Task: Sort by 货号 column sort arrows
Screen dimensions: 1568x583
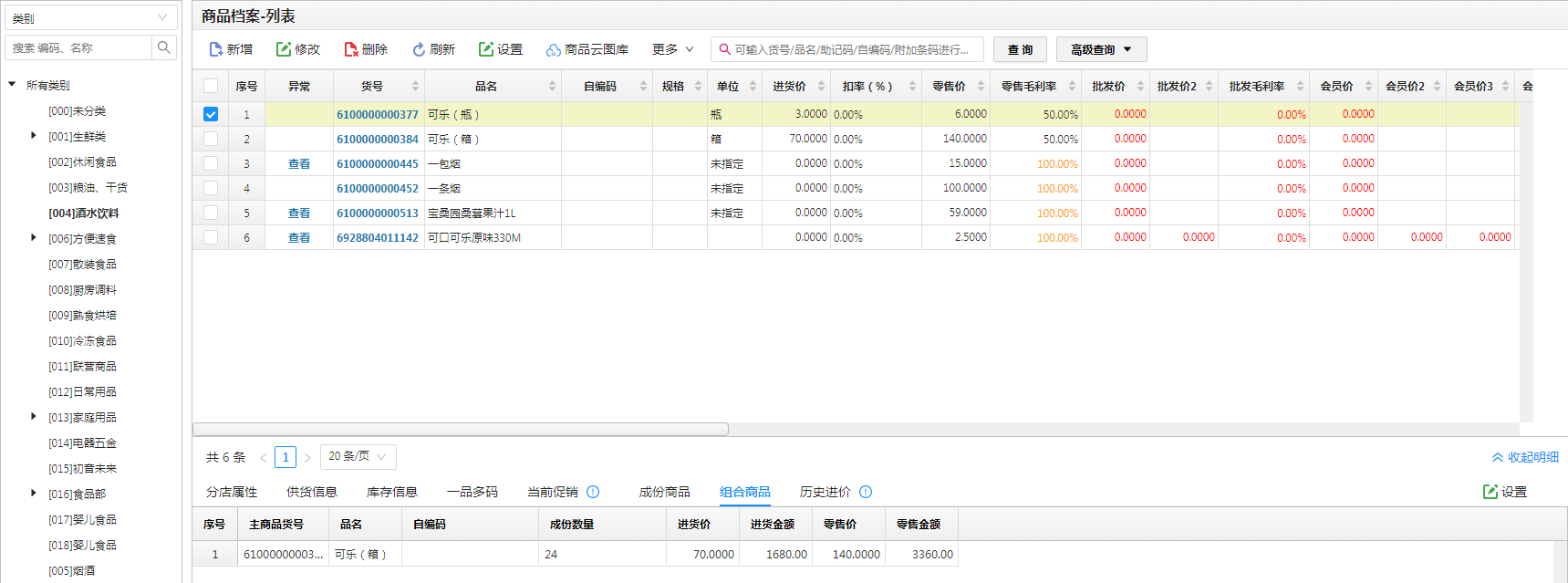Action: [415, 86]
